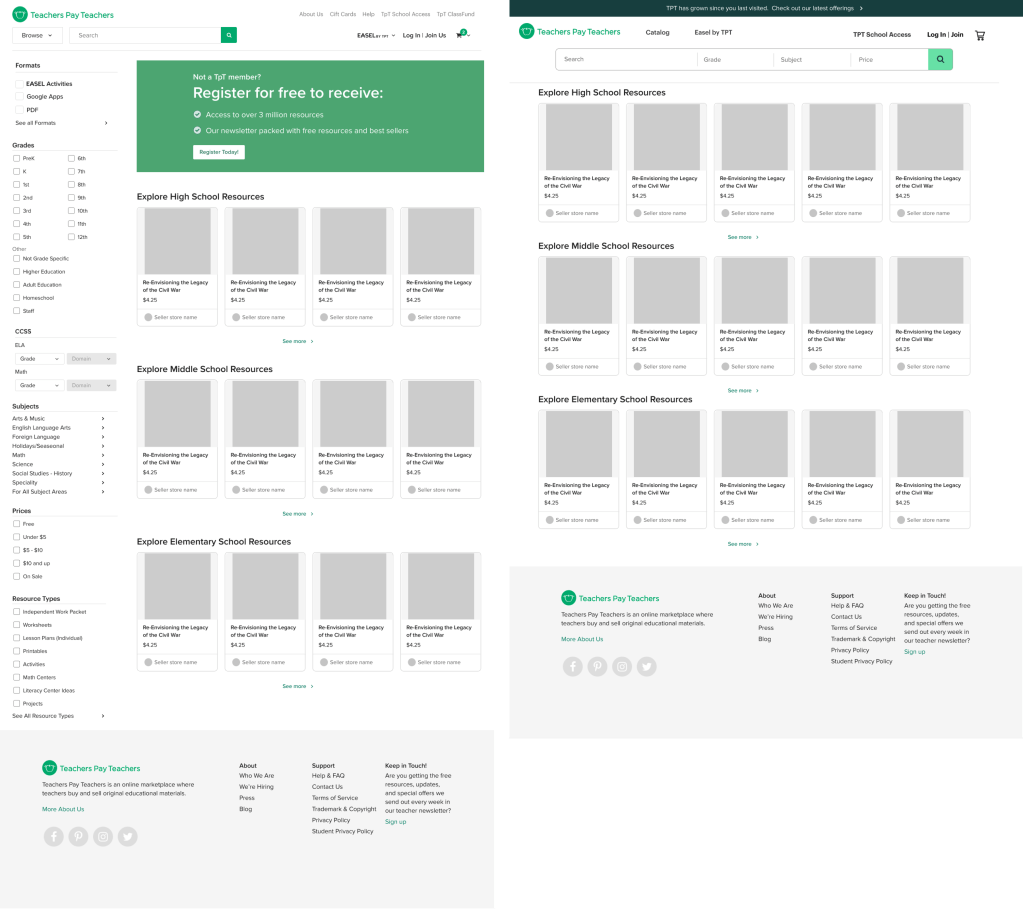This screenshot has height=911, width=1023.
Task: Open the Gift Cards link
Action: tap(342, 14)
